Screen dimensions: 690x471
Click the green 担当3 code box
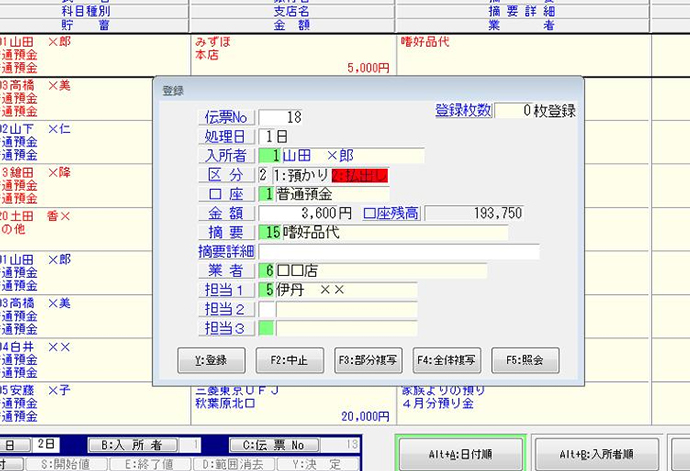point(266,327)
